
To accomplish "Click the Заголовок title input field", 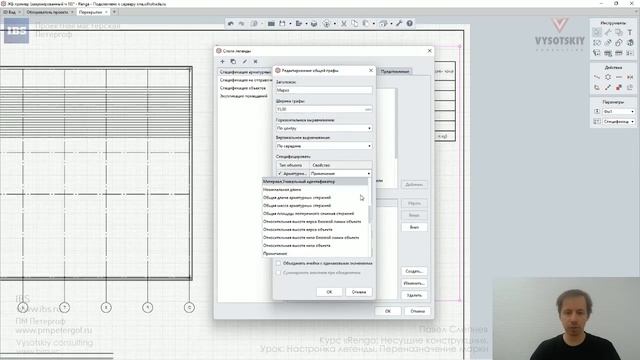I will pos(324,90).
